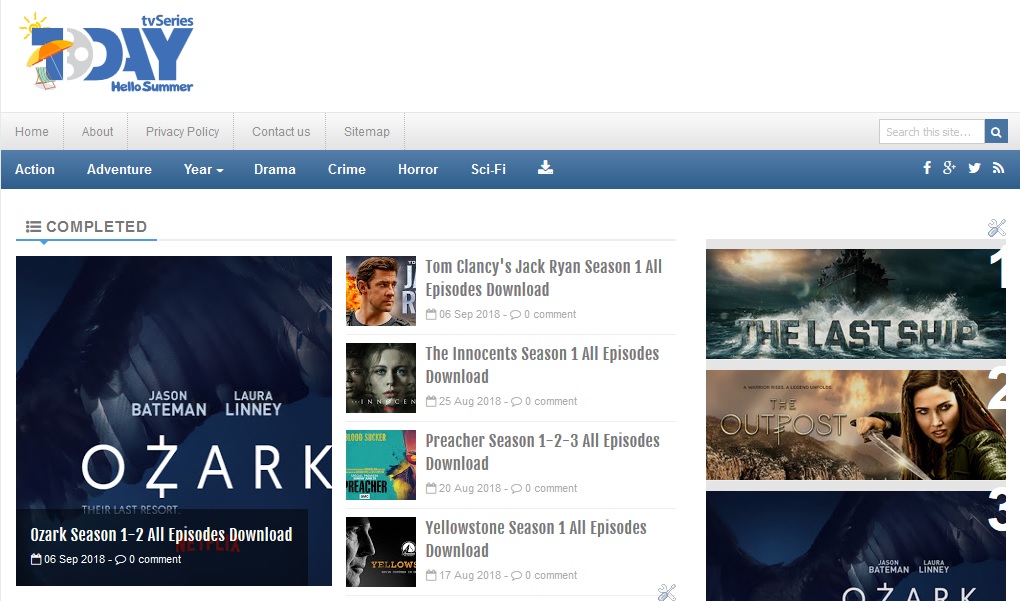Open the downloads icon in the genre bar
The image size is (1020, 601).
pos(545,169)
